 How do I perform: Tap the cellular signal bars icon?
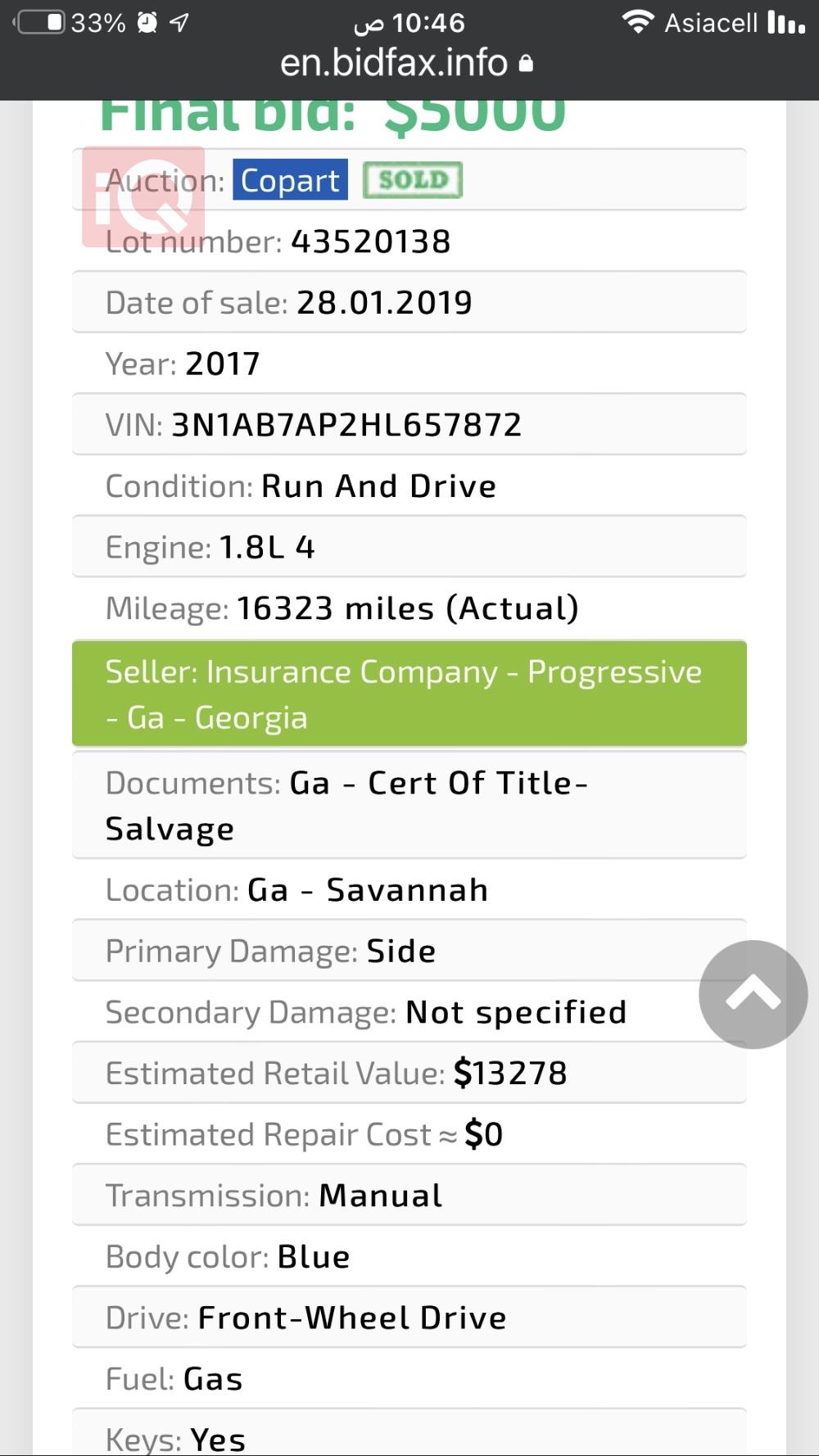pyautogui.click(x=786, y=22)
